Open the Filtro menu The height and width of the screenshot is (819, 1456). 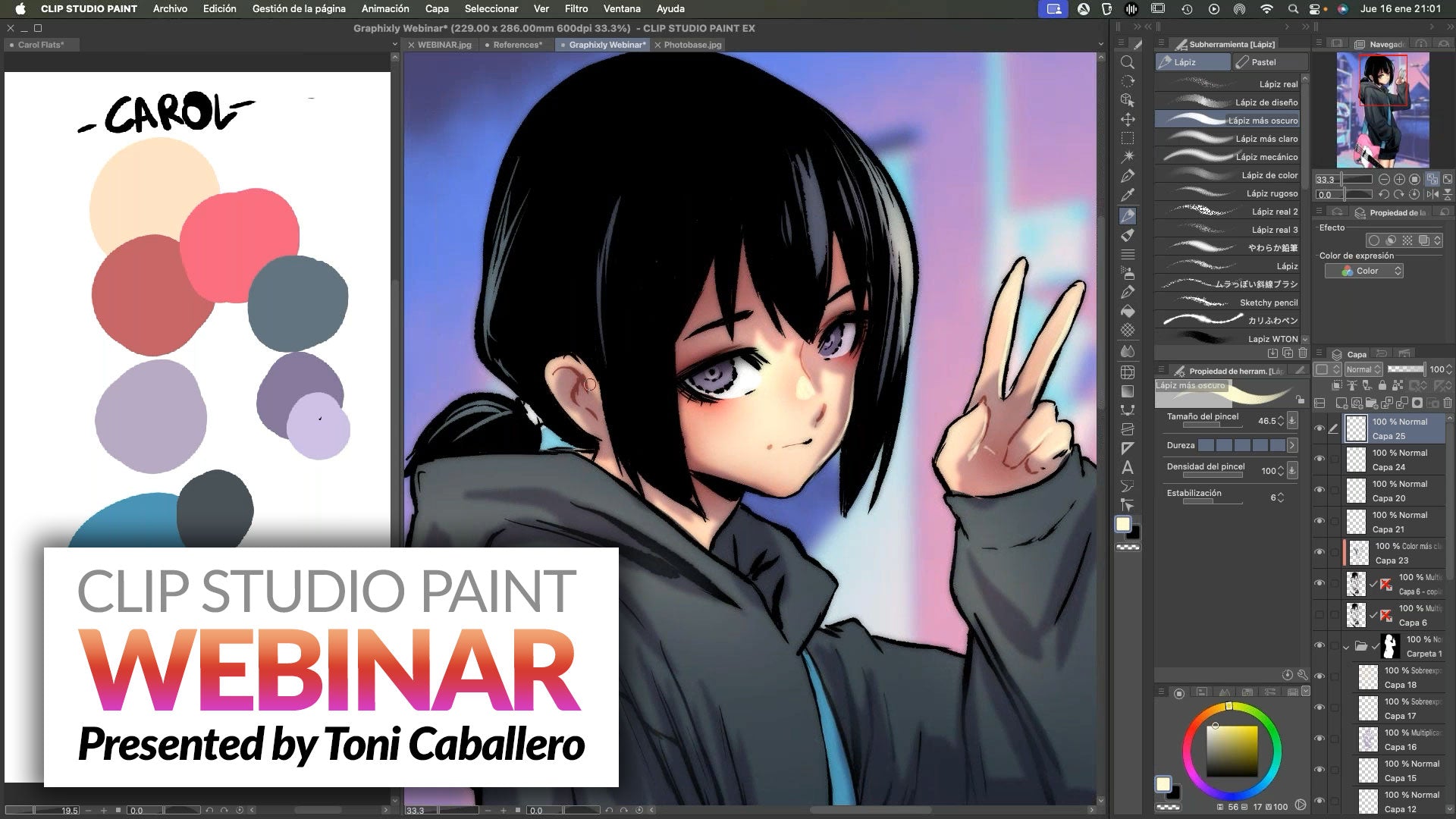click(x=576, y=8)
